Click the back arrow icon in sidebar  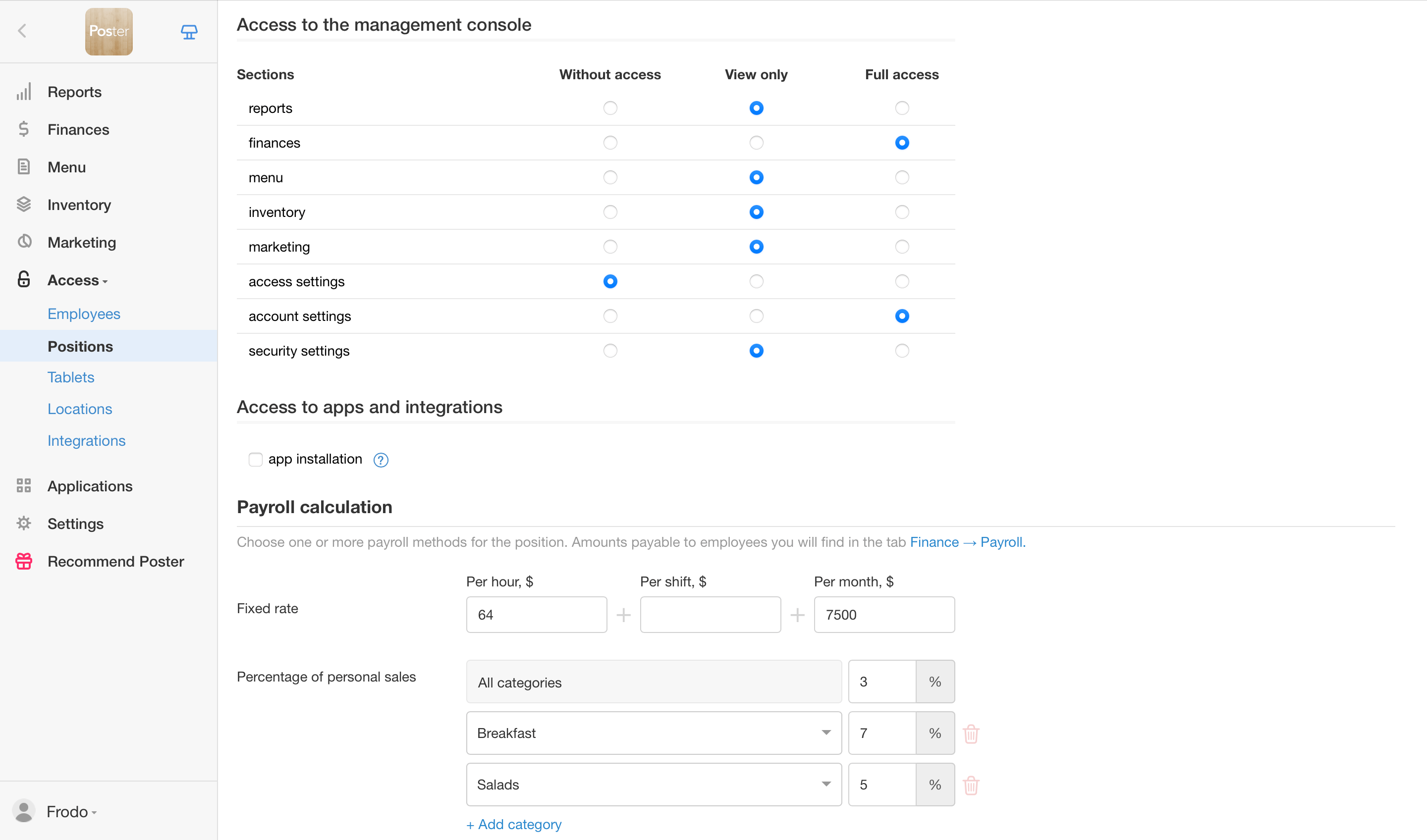tap(22, 31)
